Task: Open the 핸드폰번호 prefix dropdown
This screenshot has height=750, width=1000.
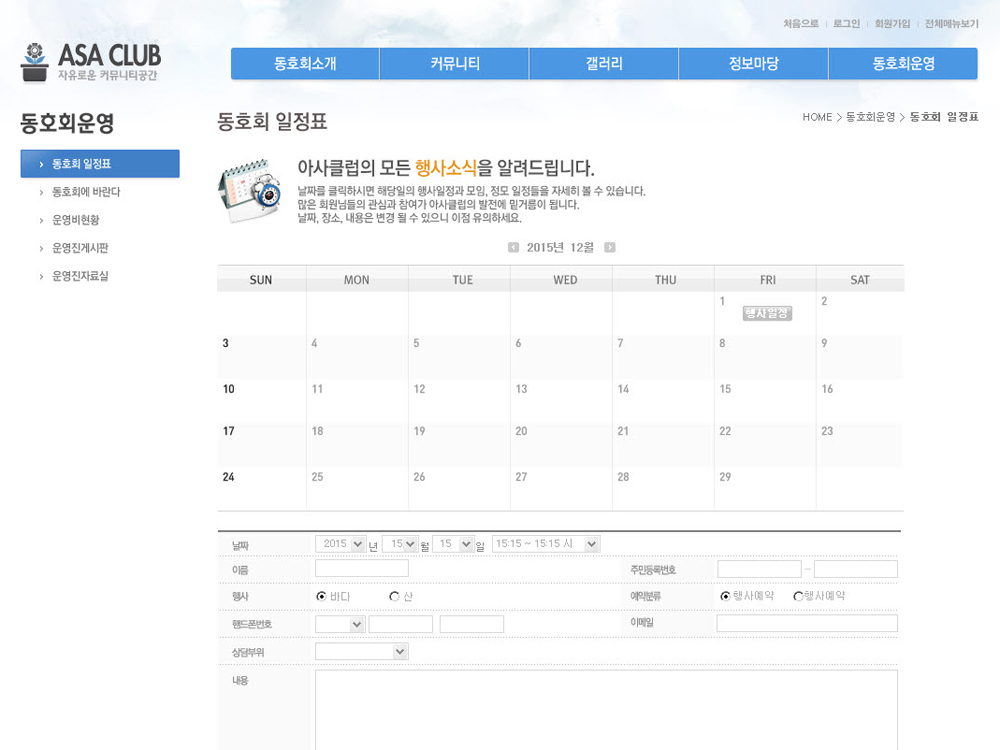Action: [340, 624]
